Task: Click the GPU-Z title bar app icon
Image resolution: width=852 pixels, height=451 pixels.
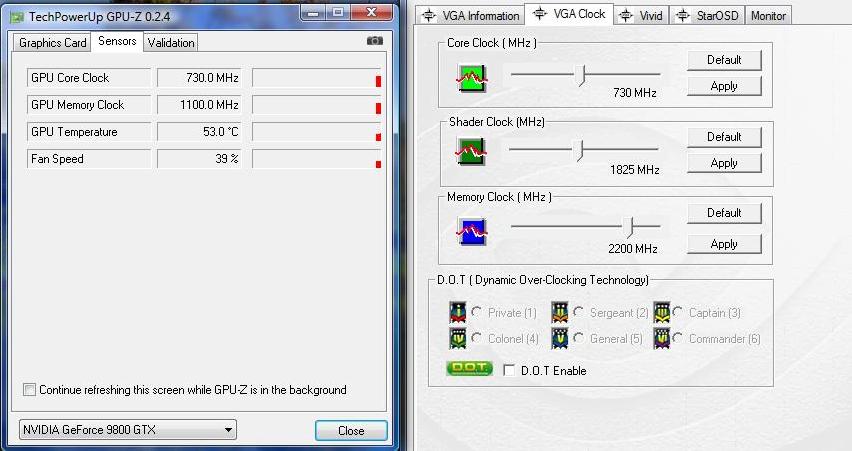Action: pyautogui.click(x=17, y=17)
